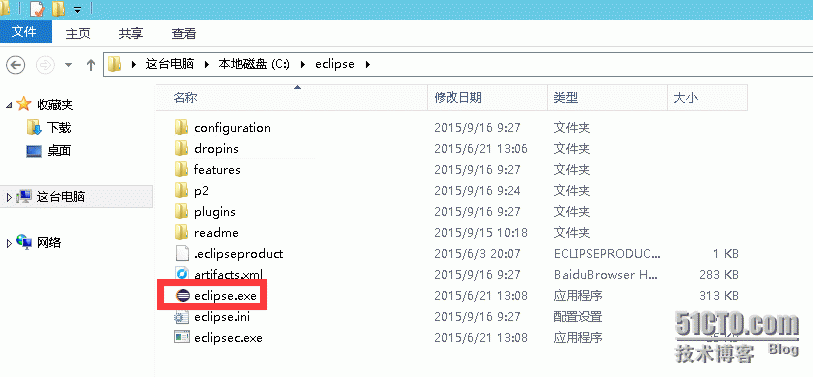
Task: Sort by the 大小 column header
Action: [x=707, y=97]
